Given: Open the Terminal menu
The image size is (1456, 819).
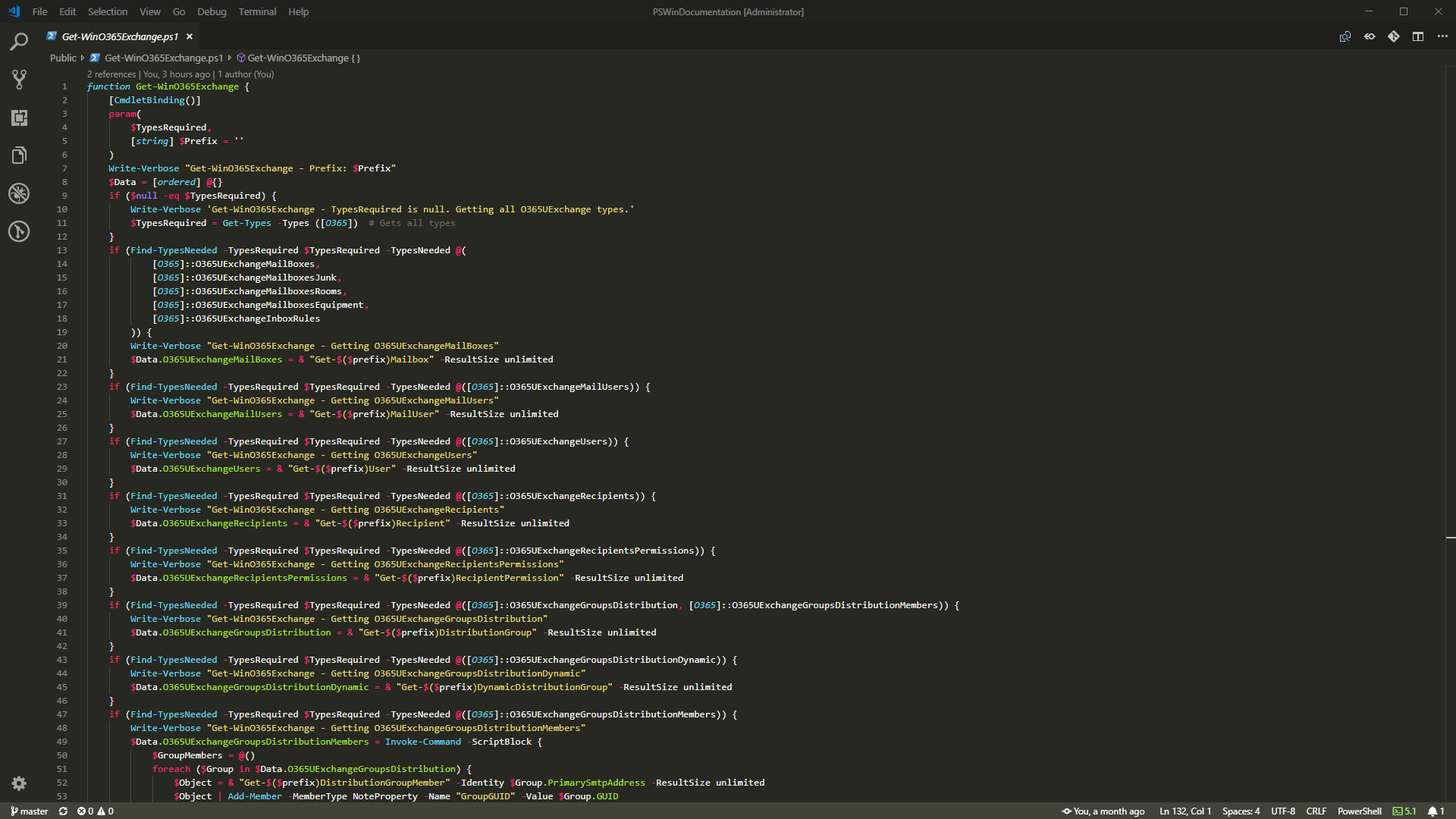Looking at the screenshot, I should [257, 11].
